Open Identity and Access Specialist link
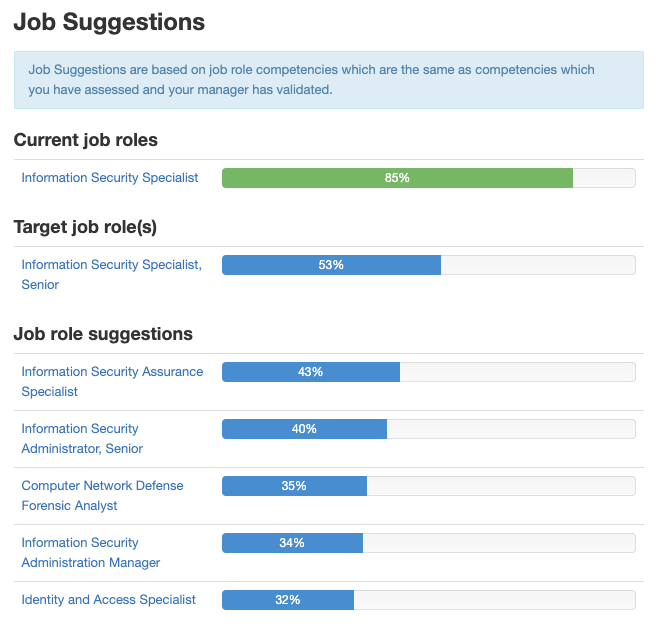 (109, 600)
